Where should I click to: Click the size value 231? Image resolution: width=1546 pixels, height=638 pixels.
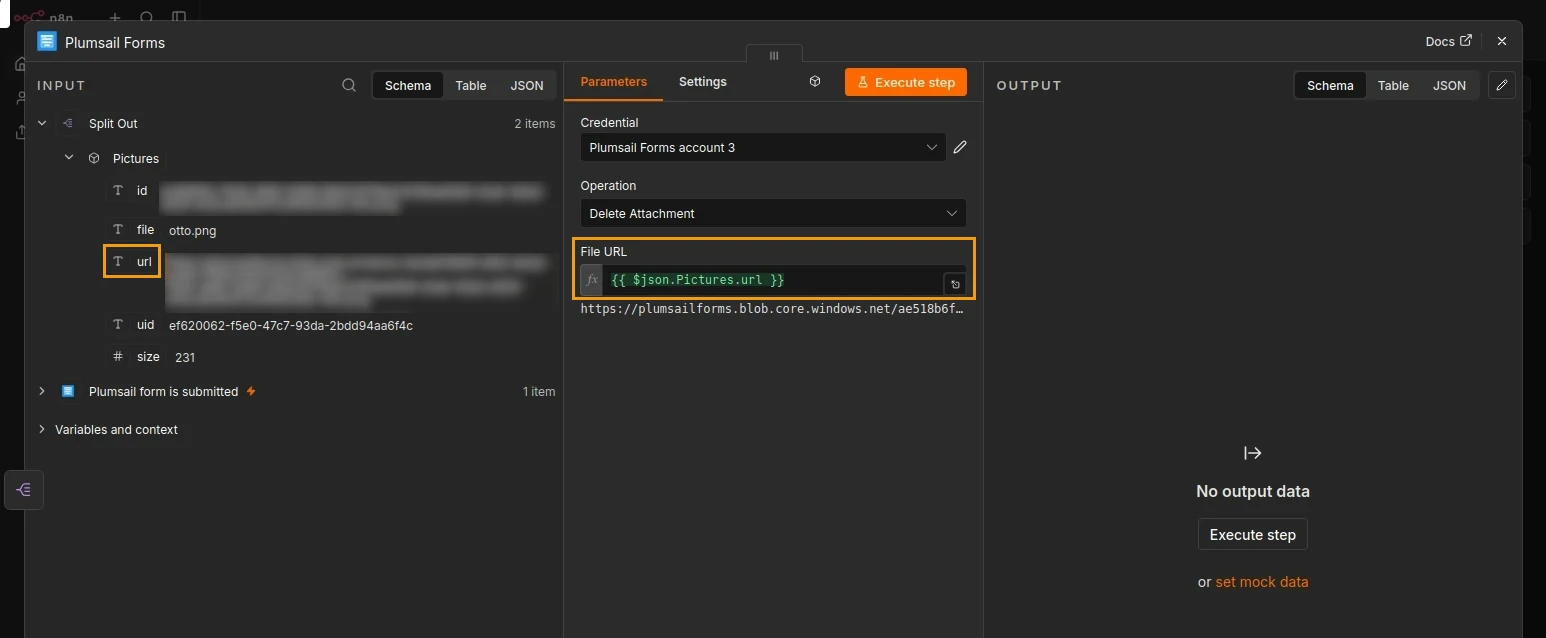point(185,357)
